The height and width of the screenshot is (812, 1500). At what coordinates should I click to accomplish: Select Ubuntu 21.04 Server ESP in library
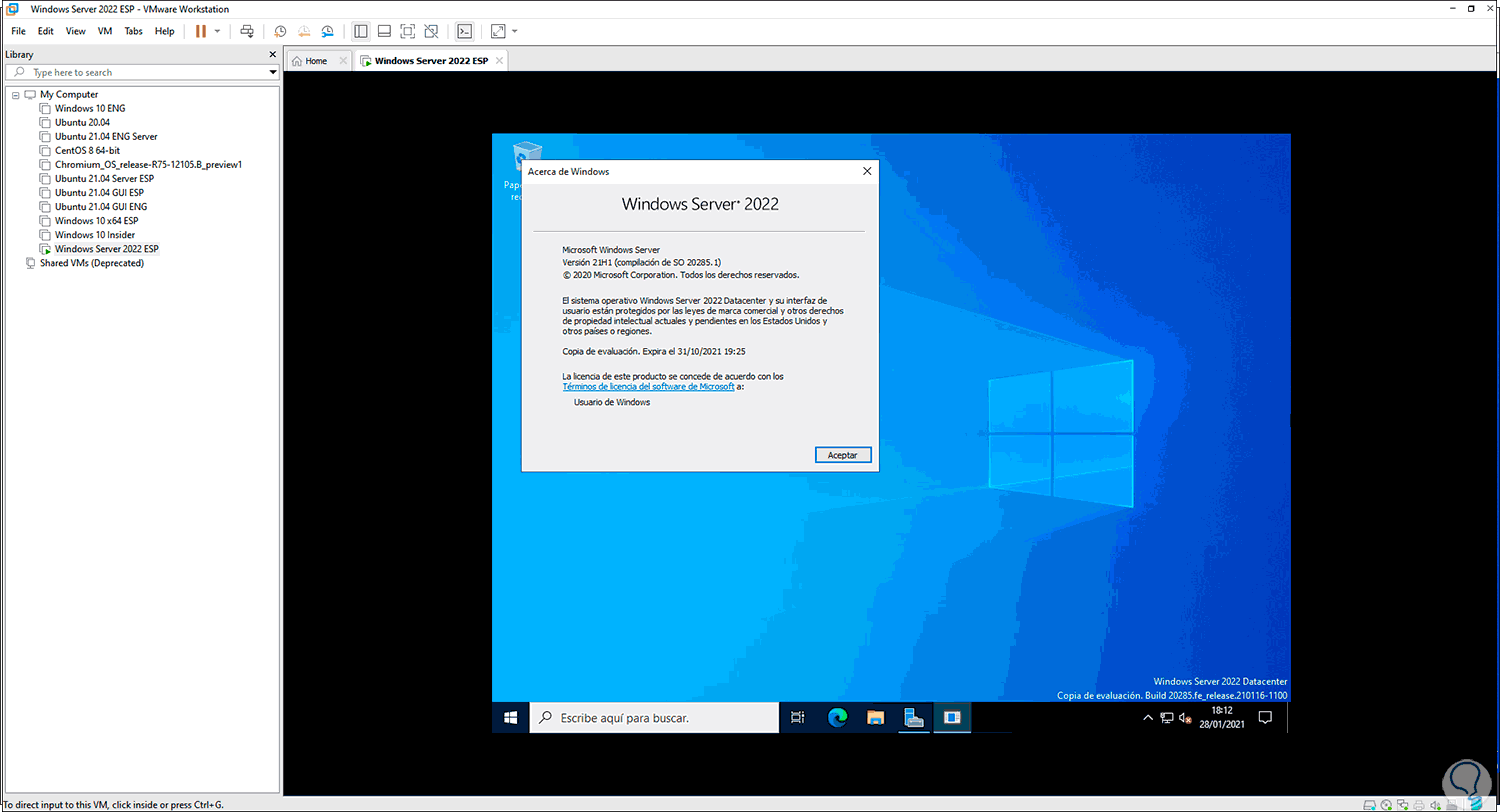[104, 178]
